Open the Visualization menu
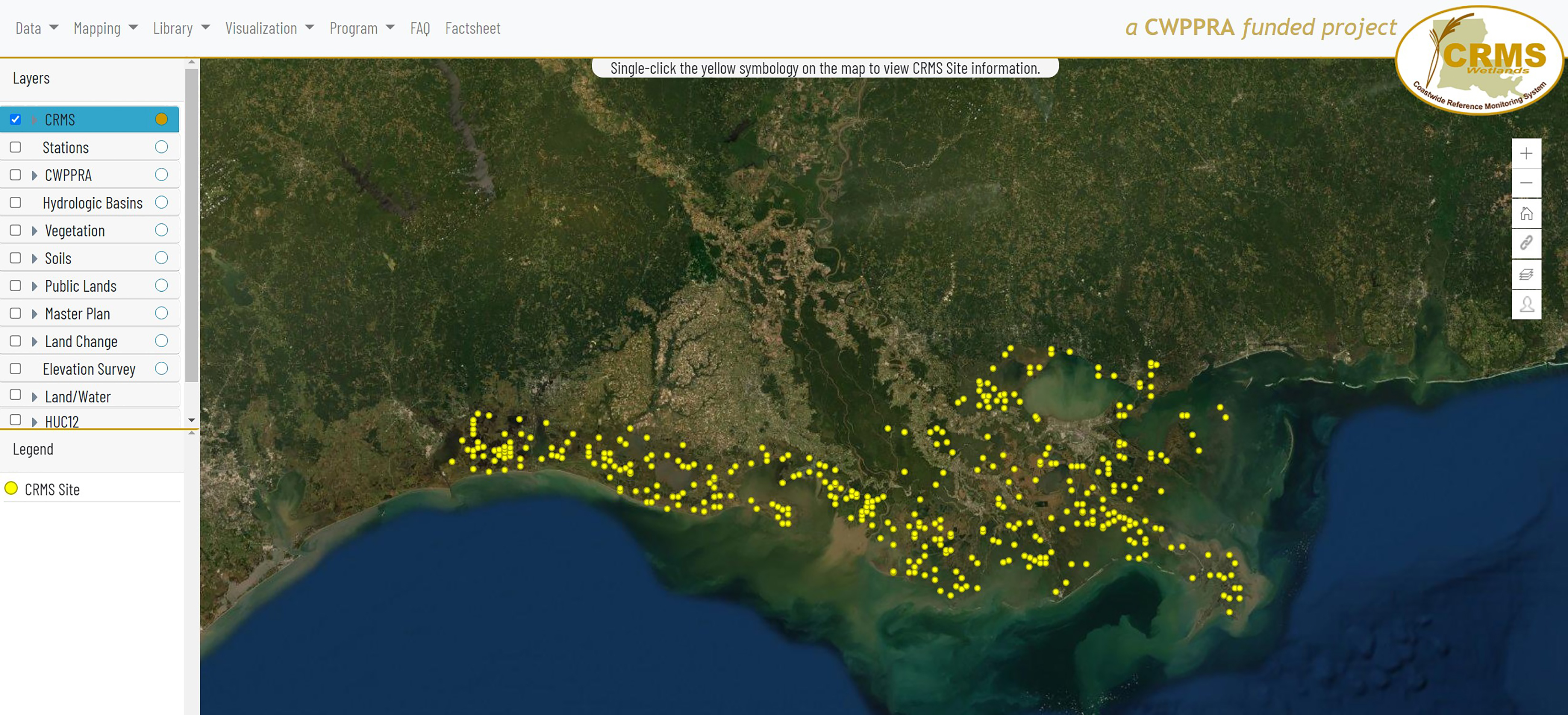1568x715 pixels. (x=269, y=28)
